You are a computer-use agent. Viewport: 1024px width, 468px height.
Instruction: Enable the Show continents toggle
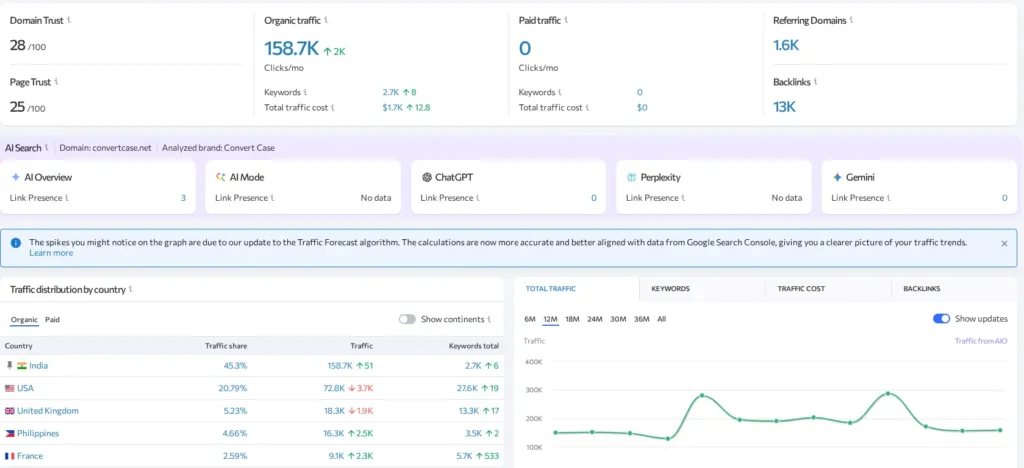point(407,319)
